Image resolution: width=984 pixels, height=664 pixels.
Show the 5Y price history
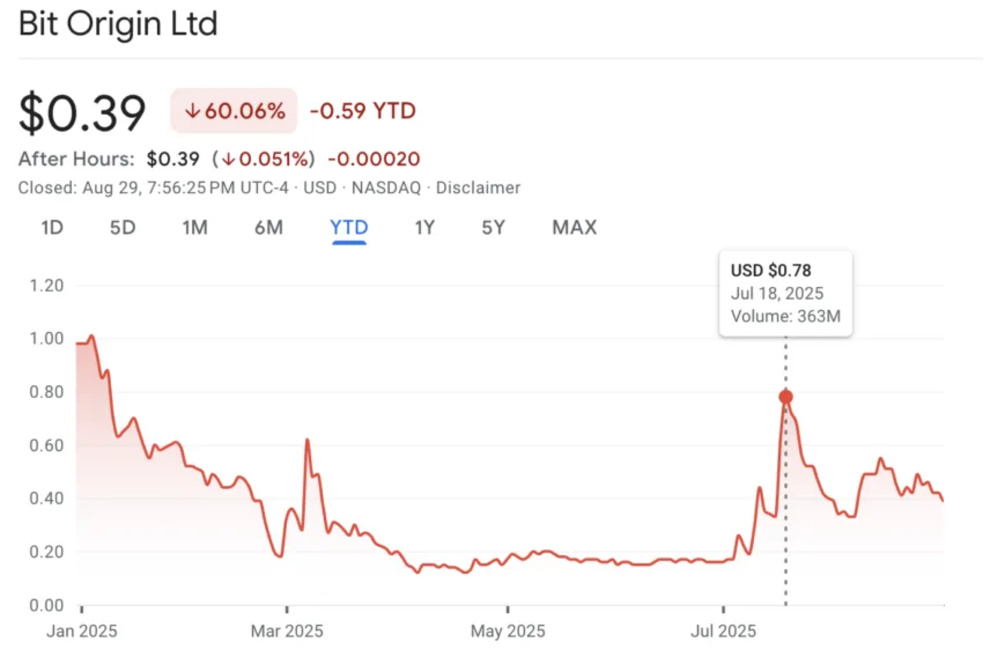coord(493,227)
